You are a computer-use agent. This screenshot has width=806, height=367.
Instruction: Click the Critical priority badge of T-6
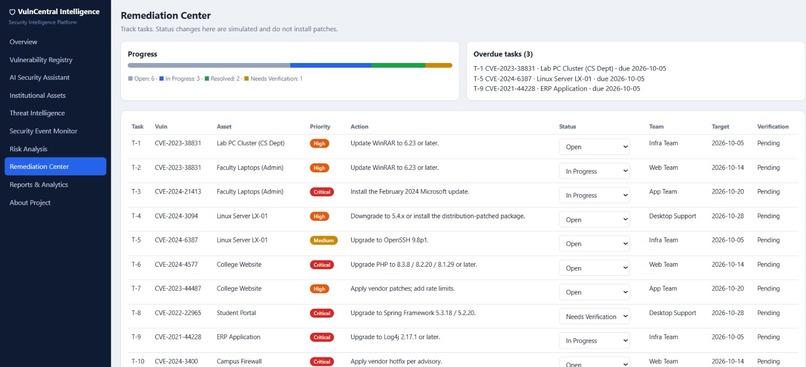point(322,265)
